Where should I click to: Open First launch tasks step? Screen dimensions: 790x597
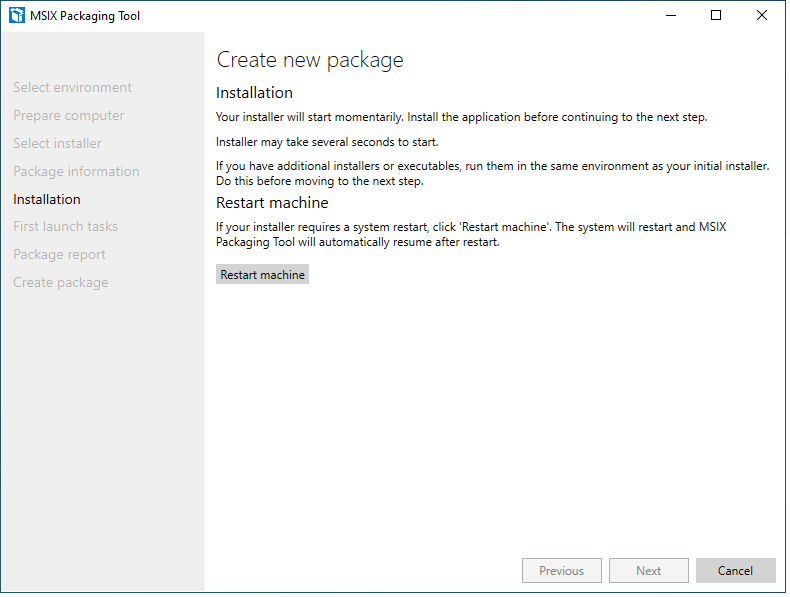tap(65, 227)
